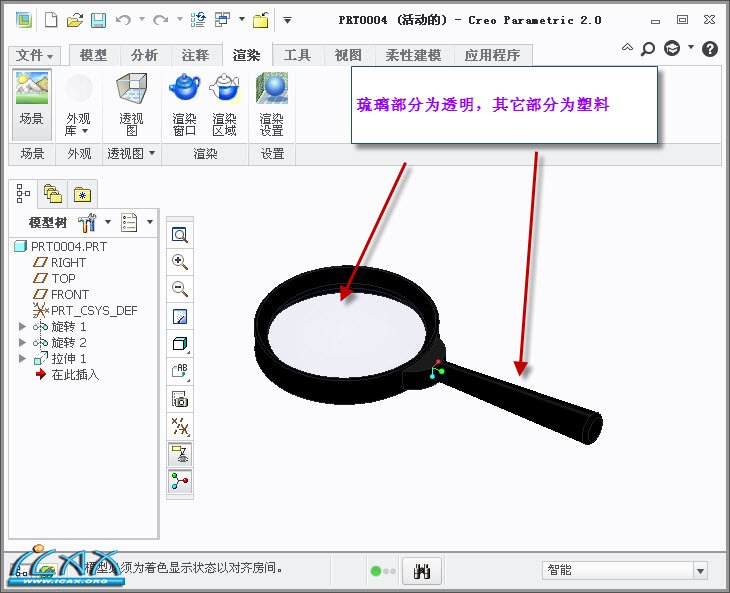Image resolution: width=730 pixels, height=593 pixels.
Task: Click the Zoom out magnifier icon
Action: pyautogui.click(x=180, y=289)
